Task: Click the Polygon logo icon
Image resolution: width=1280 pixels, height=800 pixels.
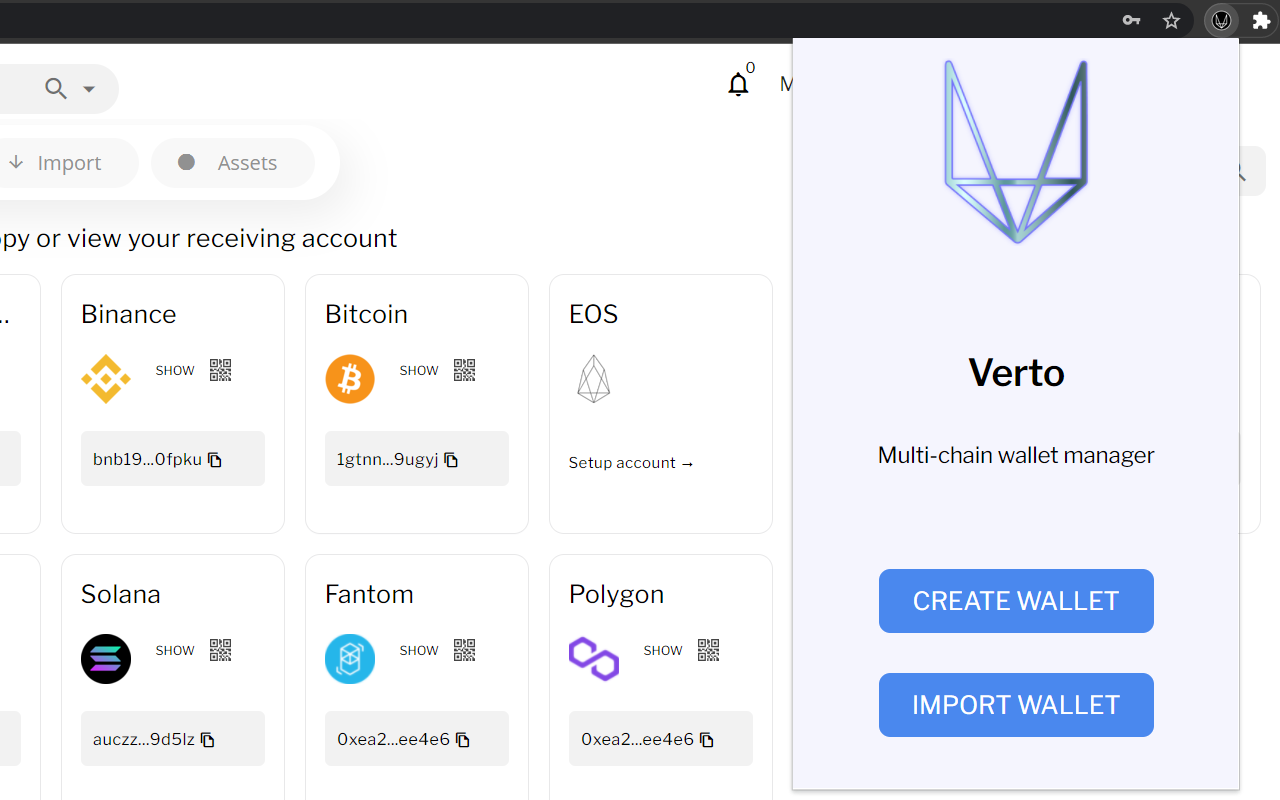Action: [594, 659]
